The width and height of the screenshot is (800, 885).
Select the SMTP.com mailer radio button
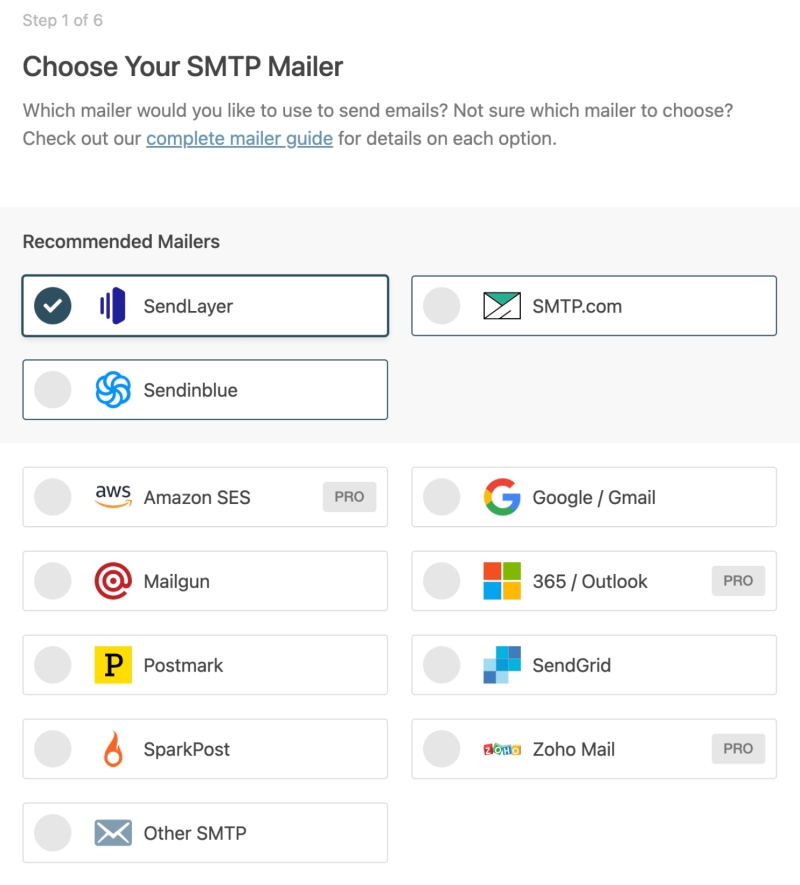[x=441, y=305]
